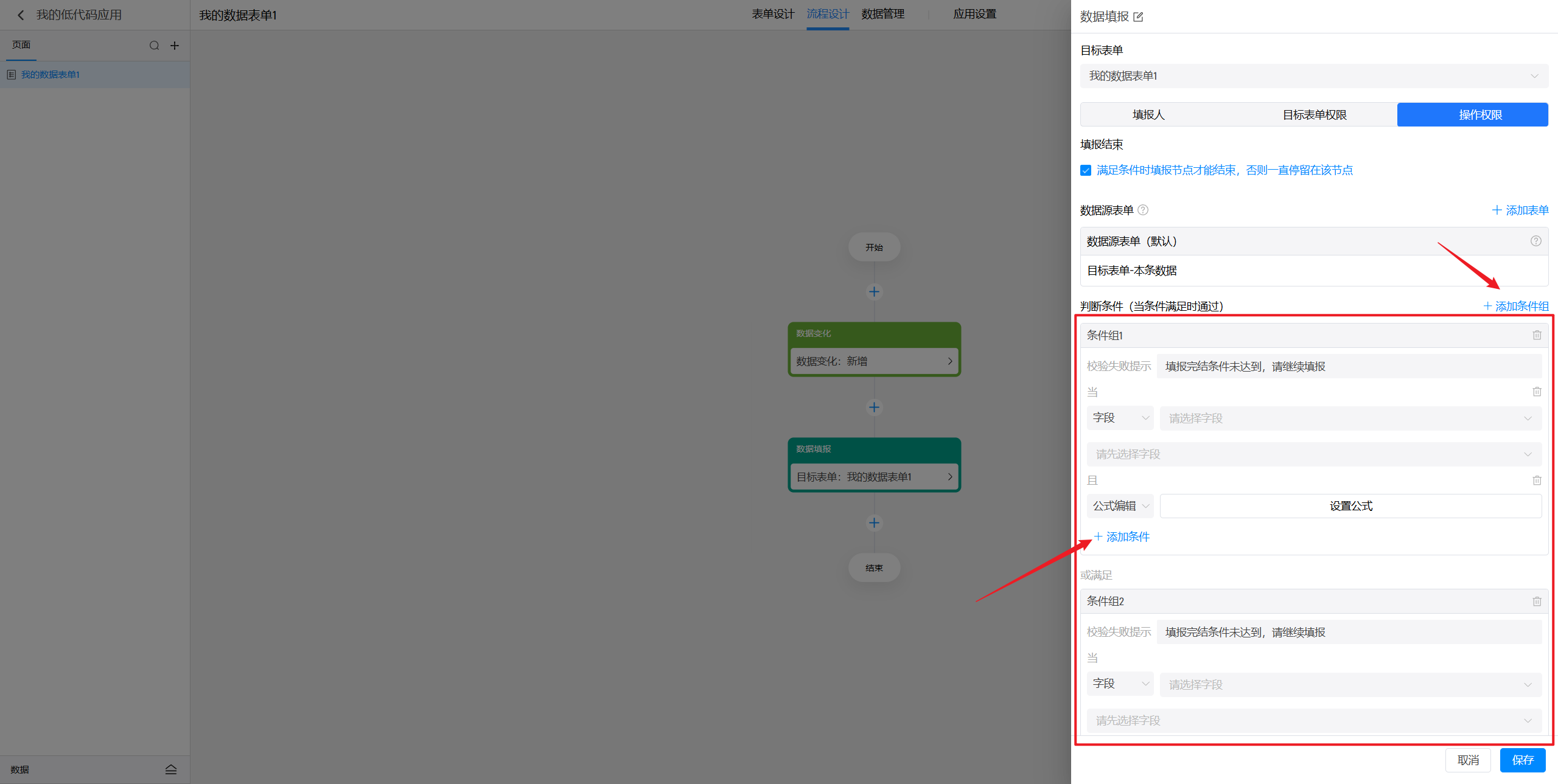This screenshot has width=1558, height=784.
Task: Add new page with plus icon
Action: click(x=175, y=46)
